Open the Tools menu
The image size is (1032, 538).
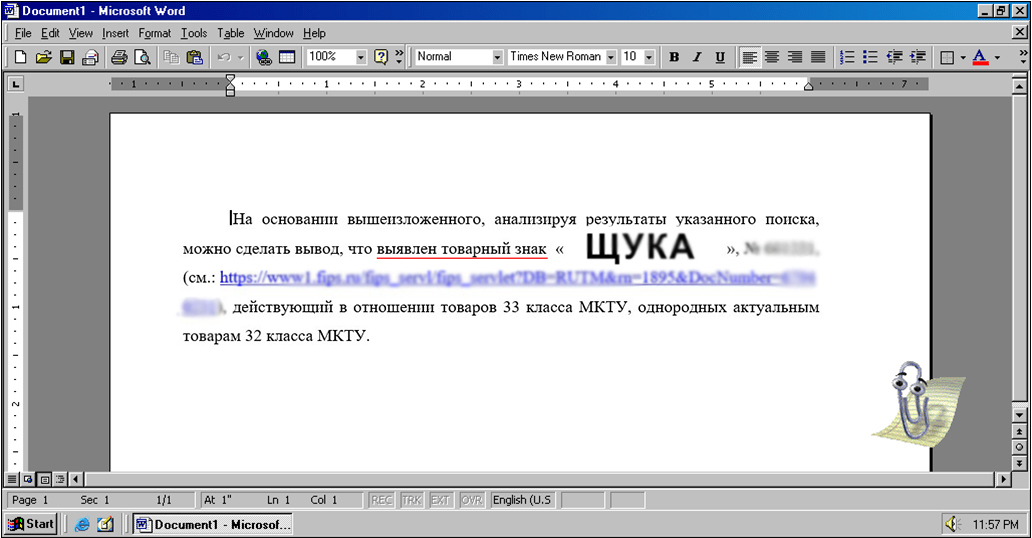[194, 33]
